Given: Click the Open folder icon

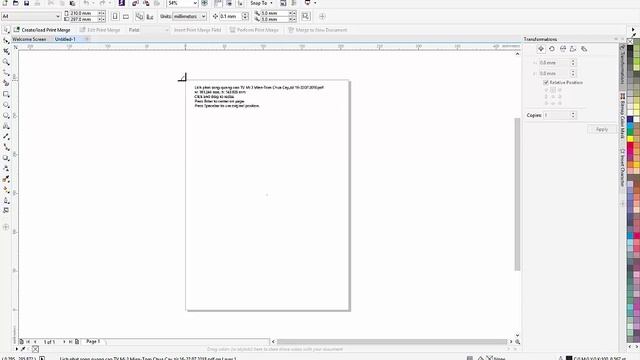Looking at the screenshot, I should point(16,3).
